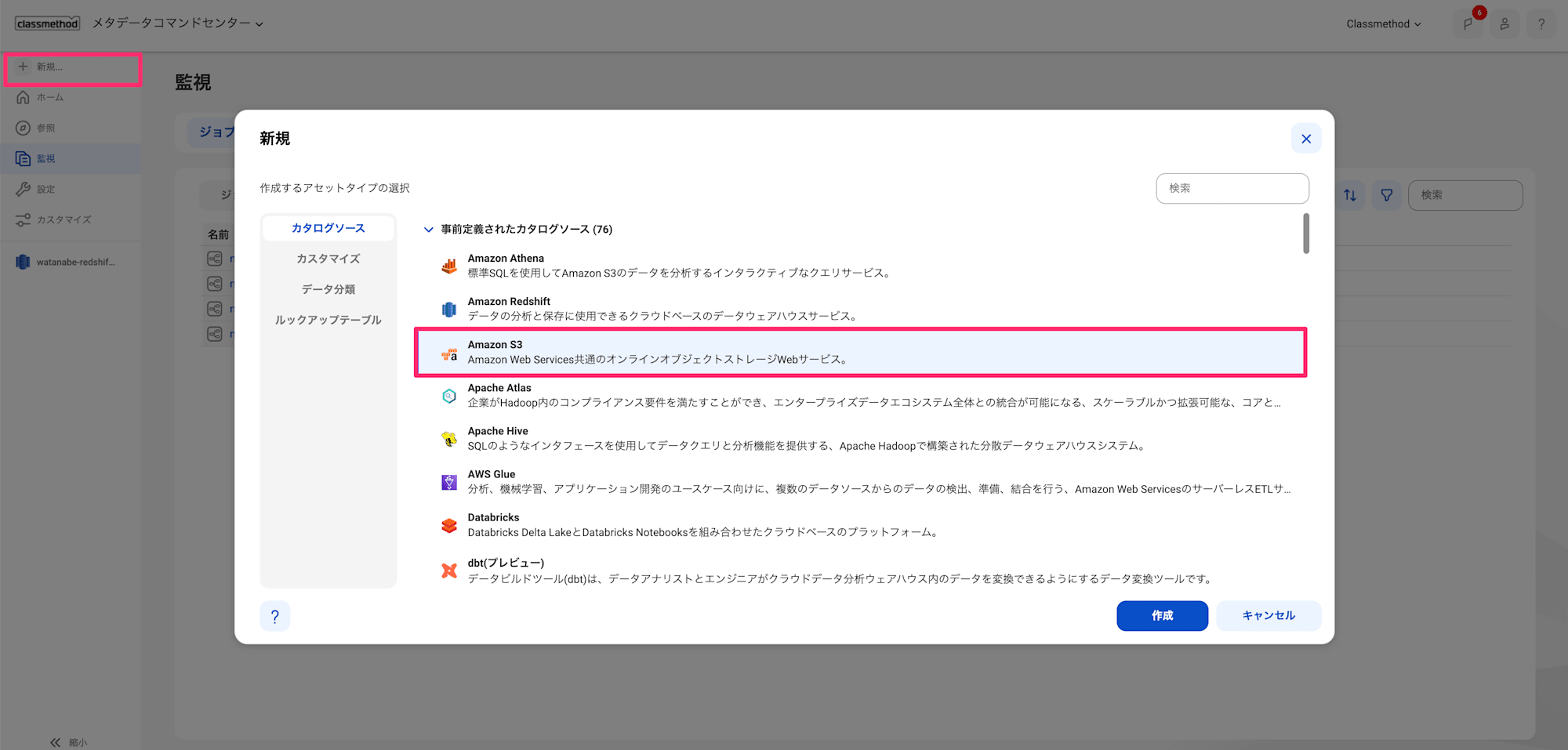Select Amazon Redshift list entry text

point(509,302)
